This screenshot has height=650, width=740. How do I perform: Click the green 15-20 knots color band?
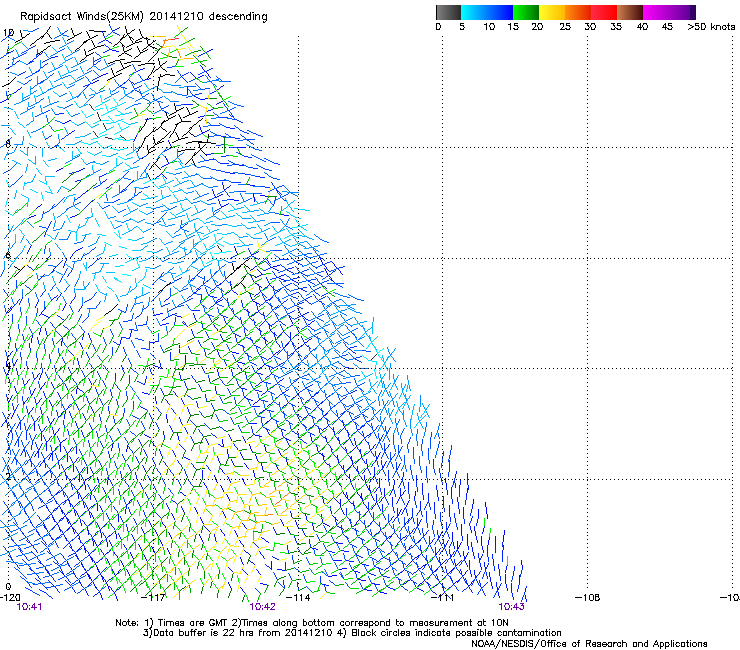(526, 12)
